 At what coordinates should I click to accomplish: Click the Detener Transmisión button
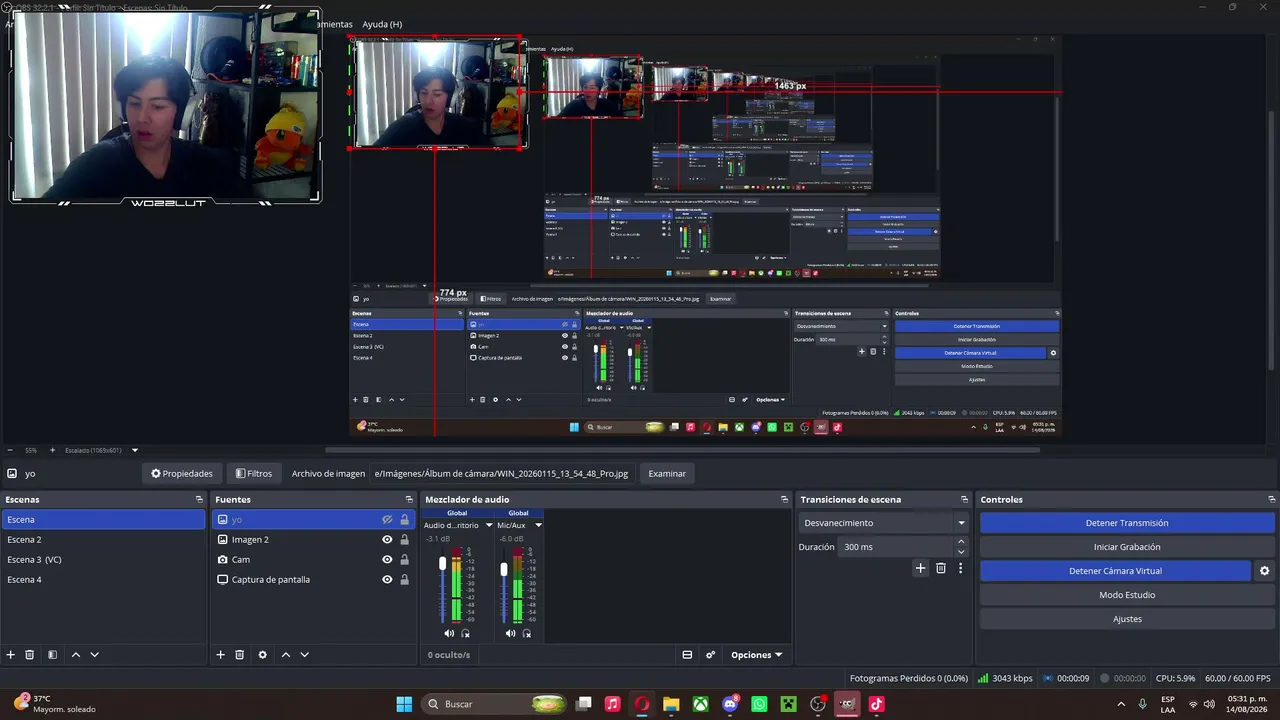point(1127,523)
